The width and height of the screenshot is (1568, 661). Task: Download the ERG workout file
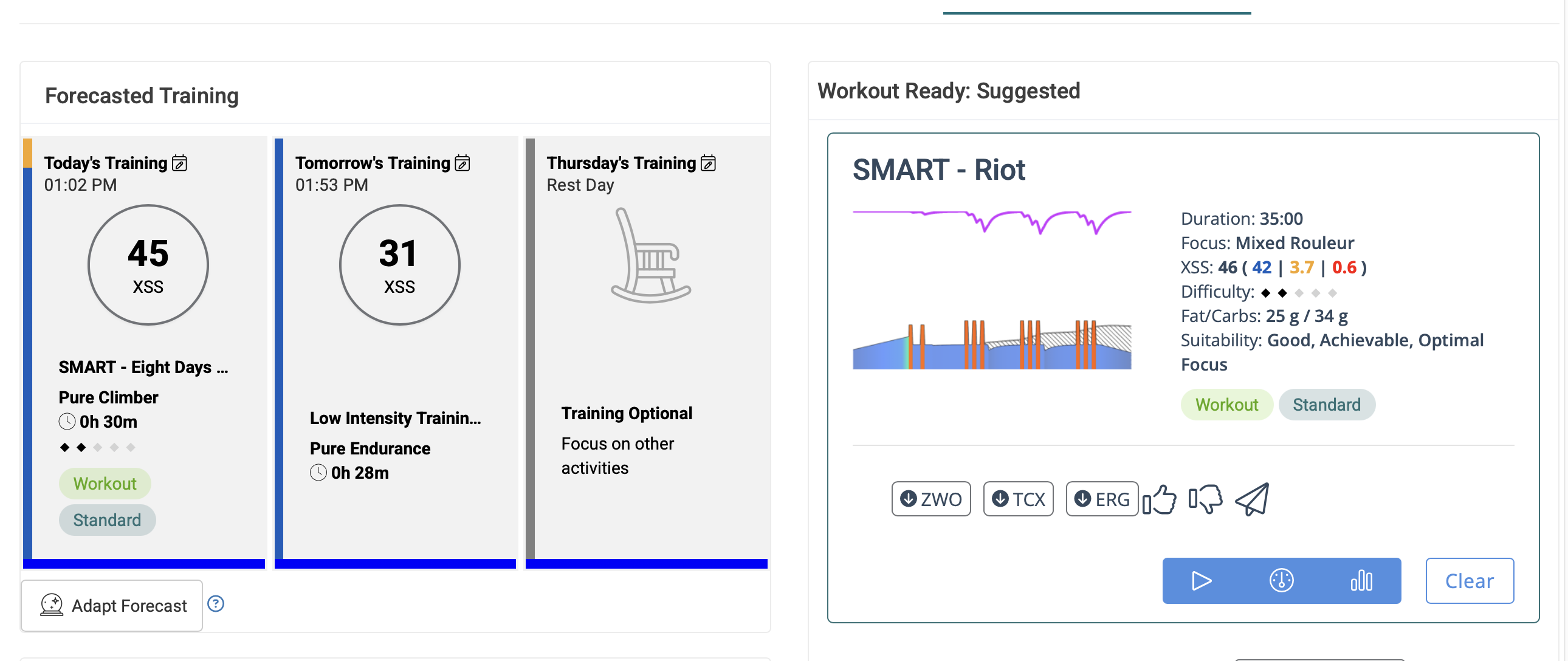coord(1102,499)
